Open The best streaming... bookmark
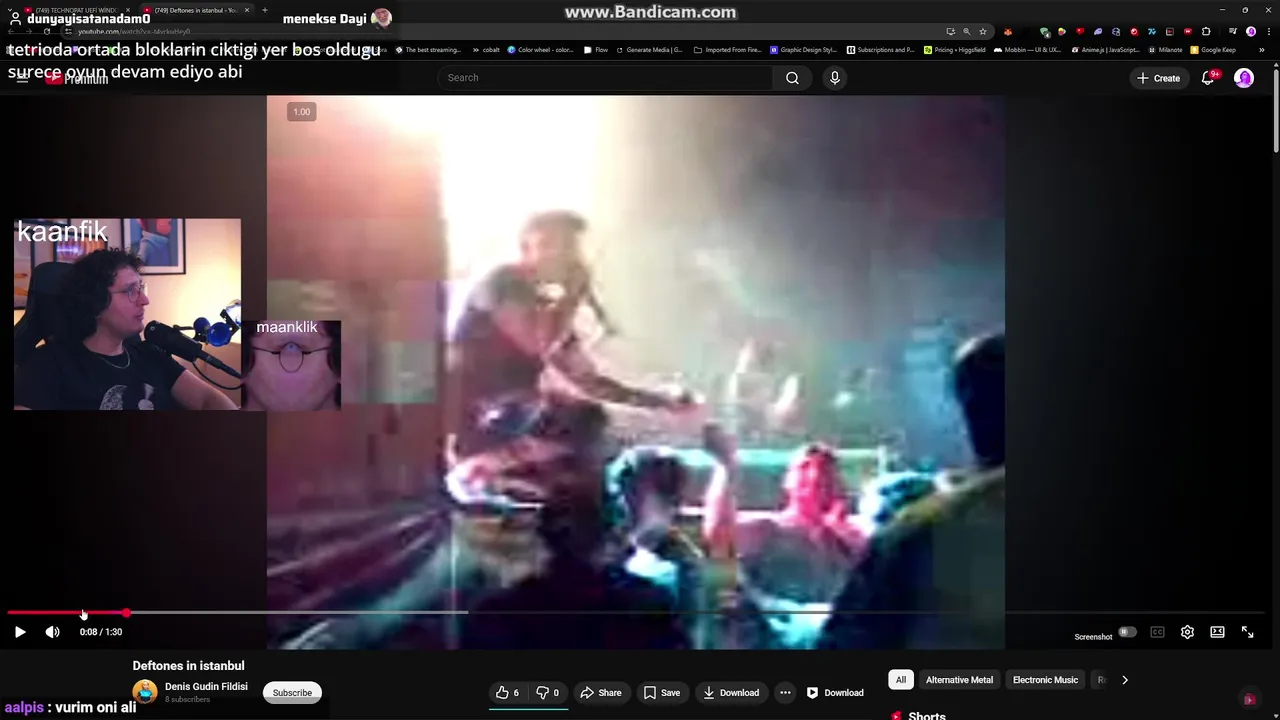Viewport: 1280px width, 720px height. click(428, 49)
